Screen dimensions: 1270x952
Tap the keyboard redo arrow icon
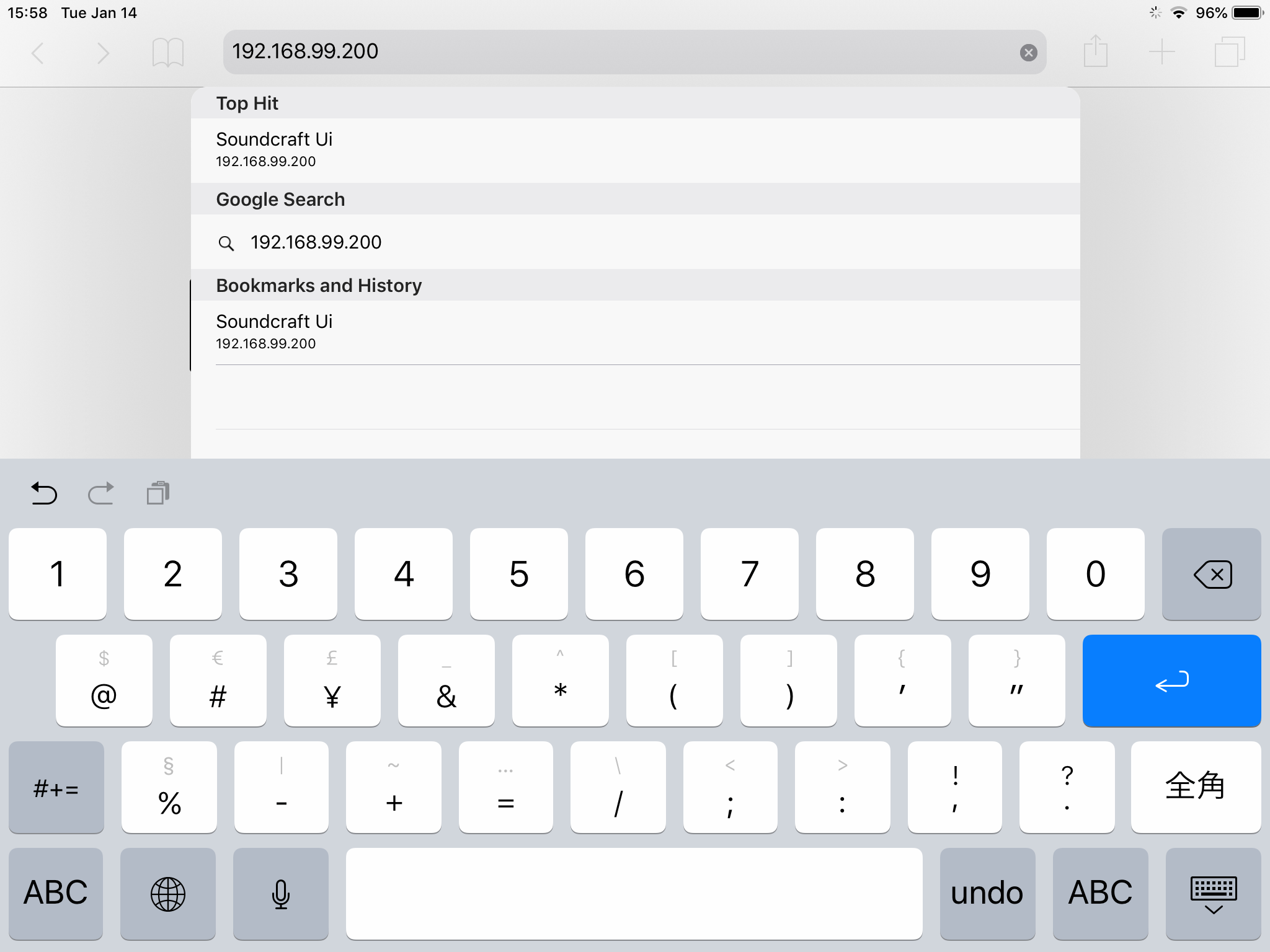pyautogui.click(x=100, y=493)
